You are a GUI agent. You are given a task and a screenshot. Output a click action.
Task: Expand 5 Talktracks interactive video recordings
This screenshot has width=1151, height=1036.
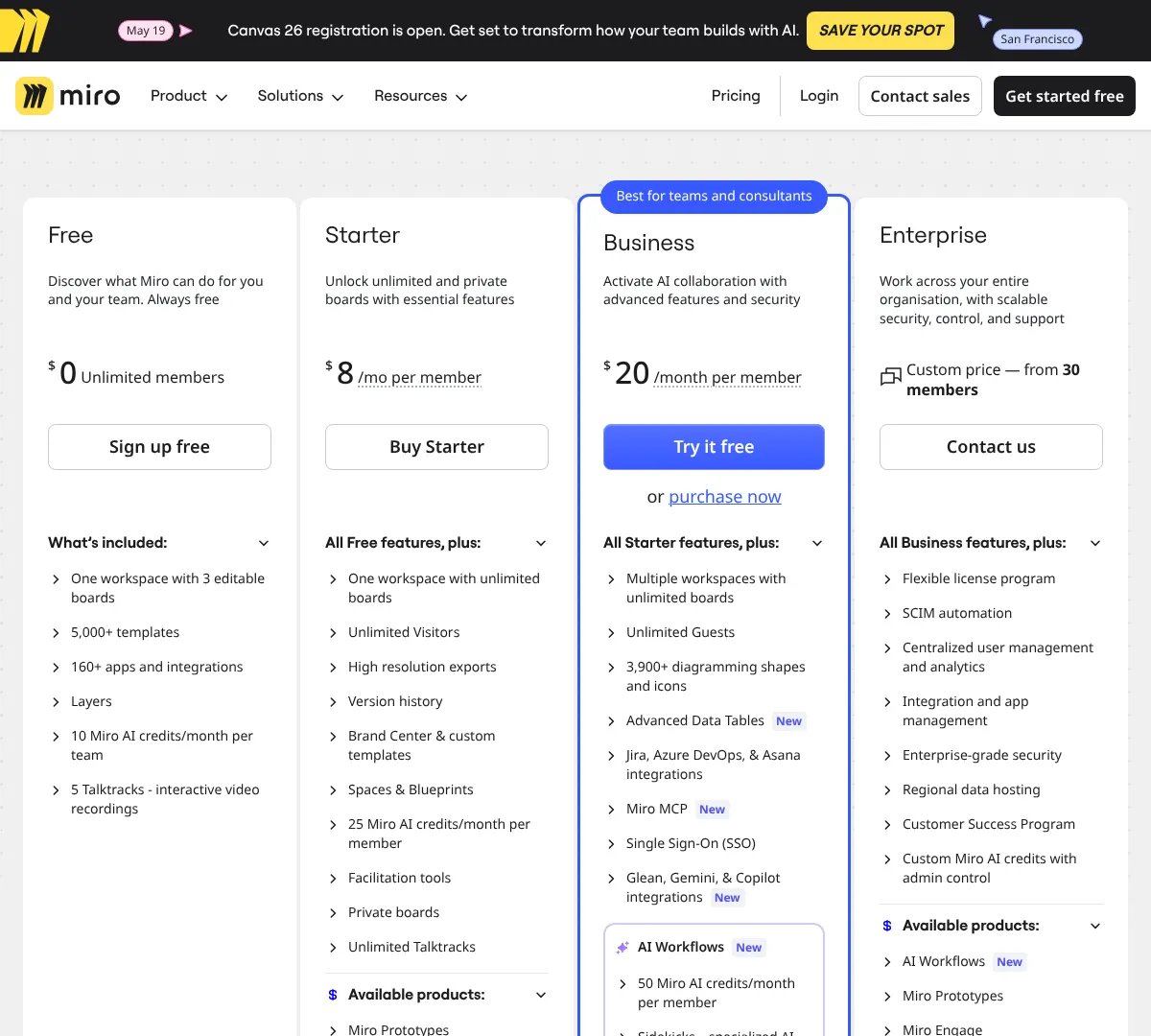tap(159, 799)
